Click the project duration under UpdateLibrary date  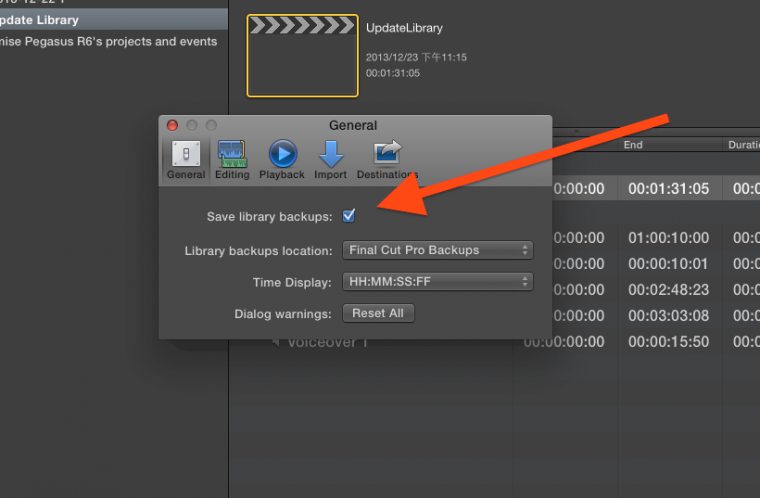click(393, 73)
